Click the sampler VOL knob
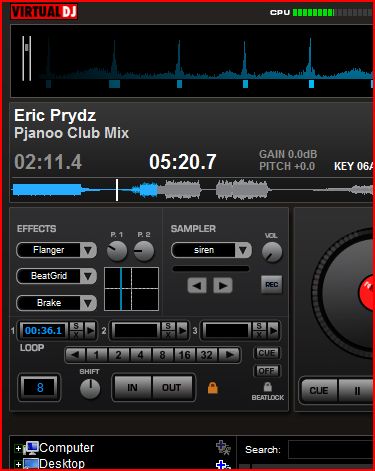The width and height of the screenshot is (375, 471). [272, 252]
